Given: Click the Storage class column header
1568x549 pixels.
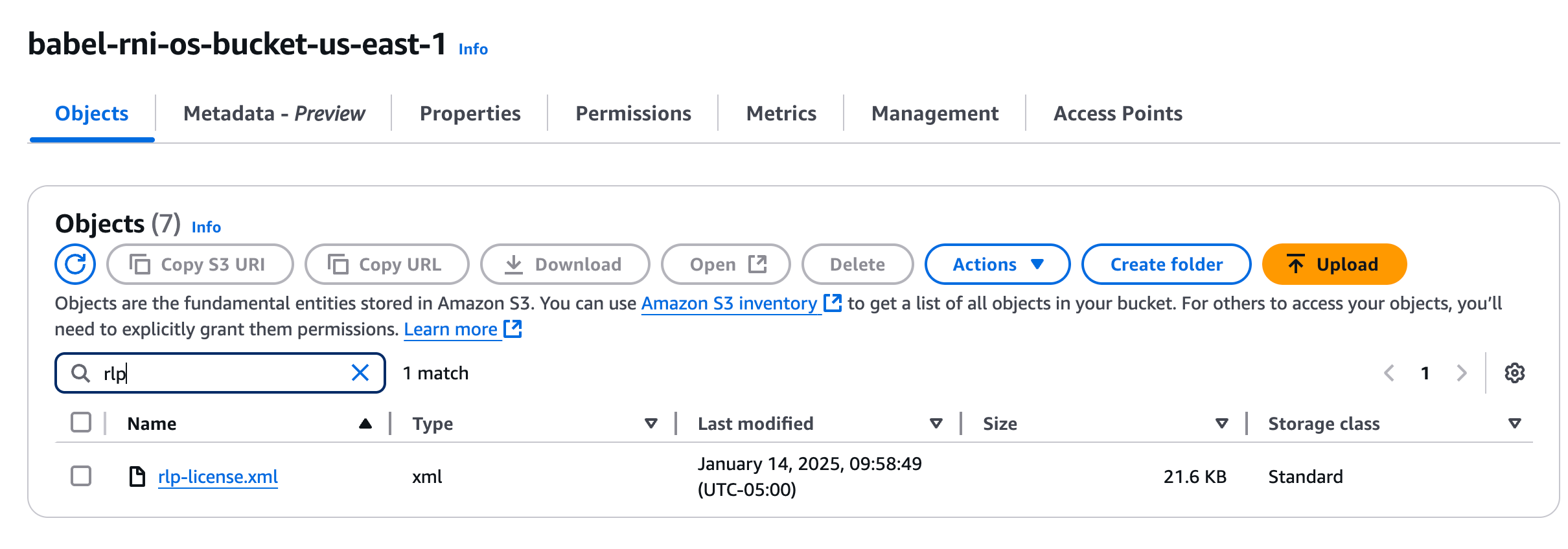Looking at the screenshot, I should 1324,423.
